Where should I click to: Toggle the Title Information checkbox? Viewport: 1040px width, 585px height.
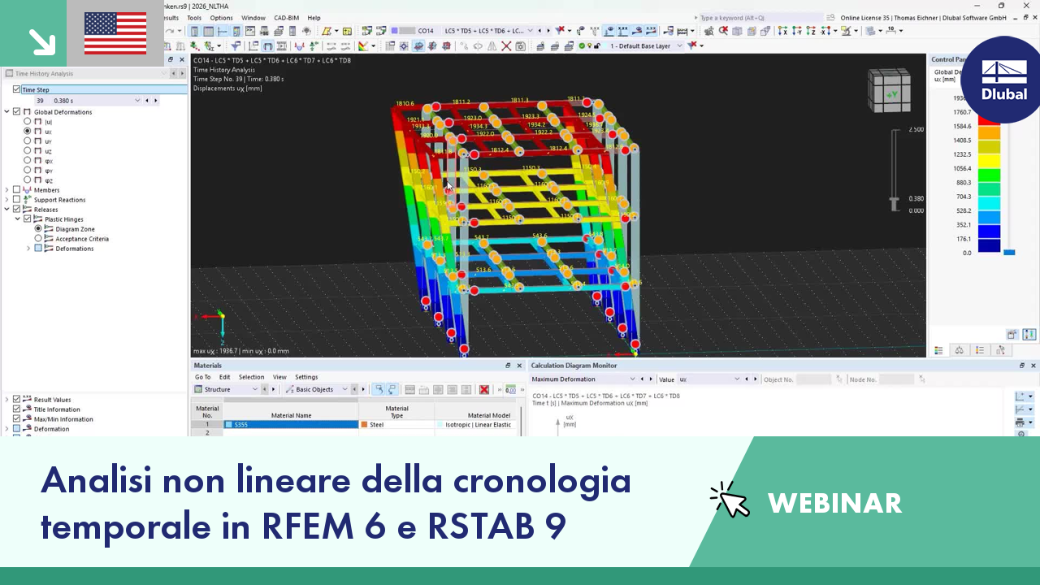coord(17,409)
